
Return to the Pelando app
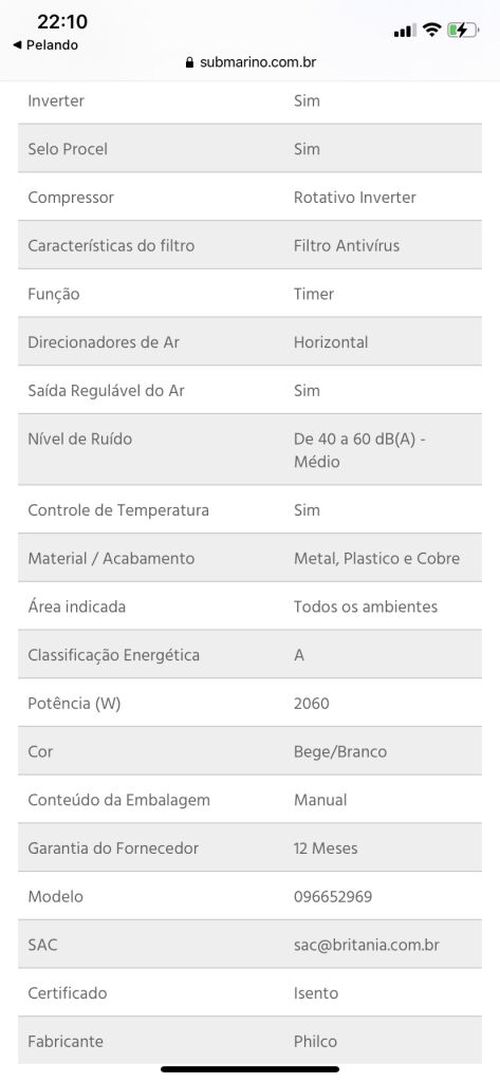[46, 45]
